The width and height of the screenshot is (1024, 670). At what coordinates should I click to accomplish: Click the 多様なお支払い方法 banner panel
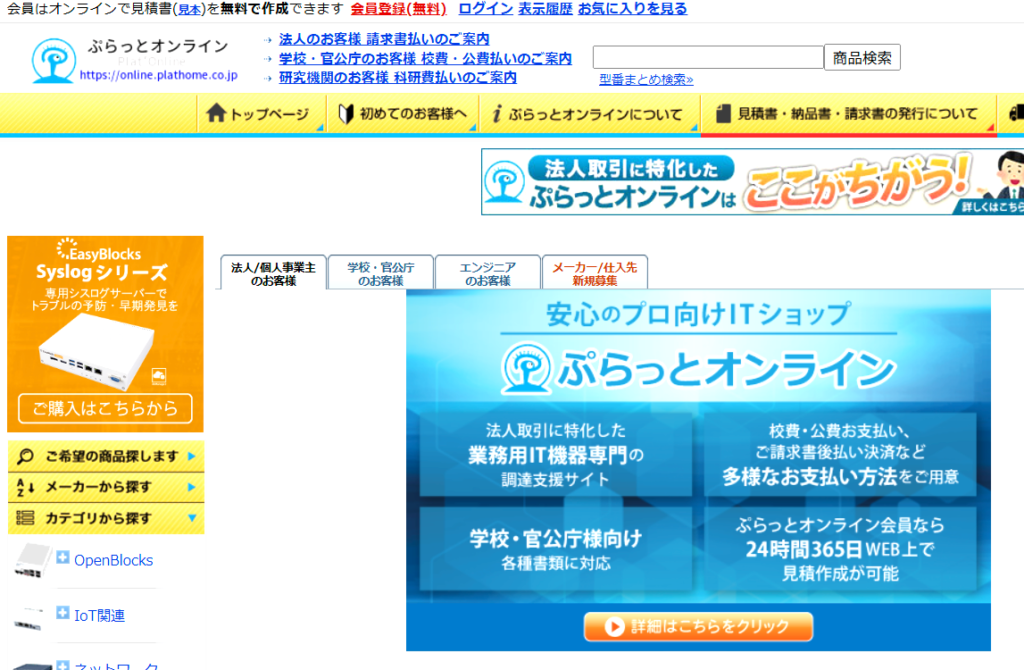840,455
